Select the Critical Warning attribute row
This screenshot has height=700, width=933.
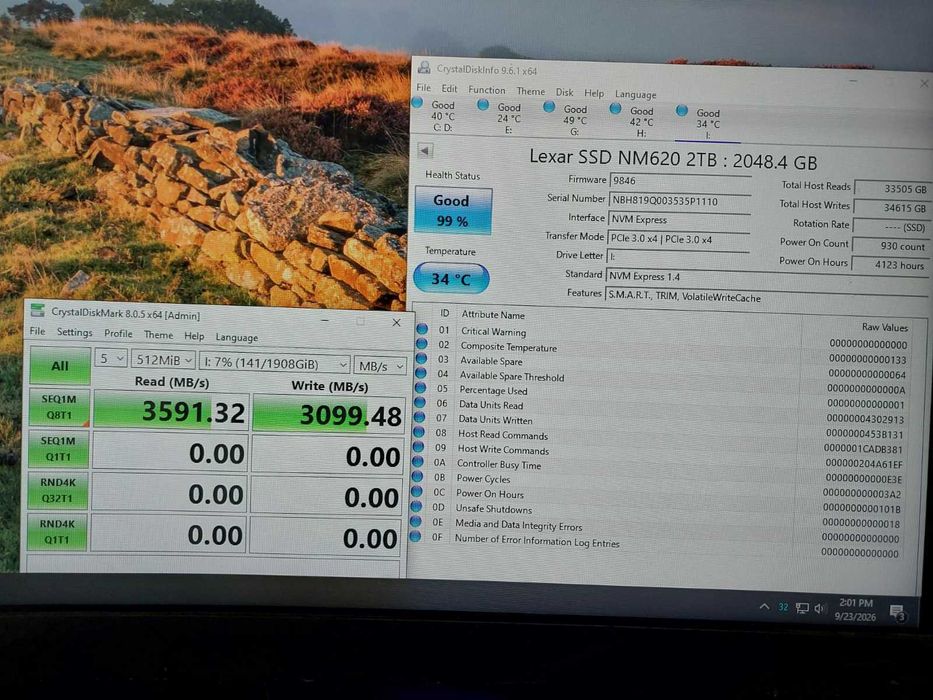(x=663, y=336)
